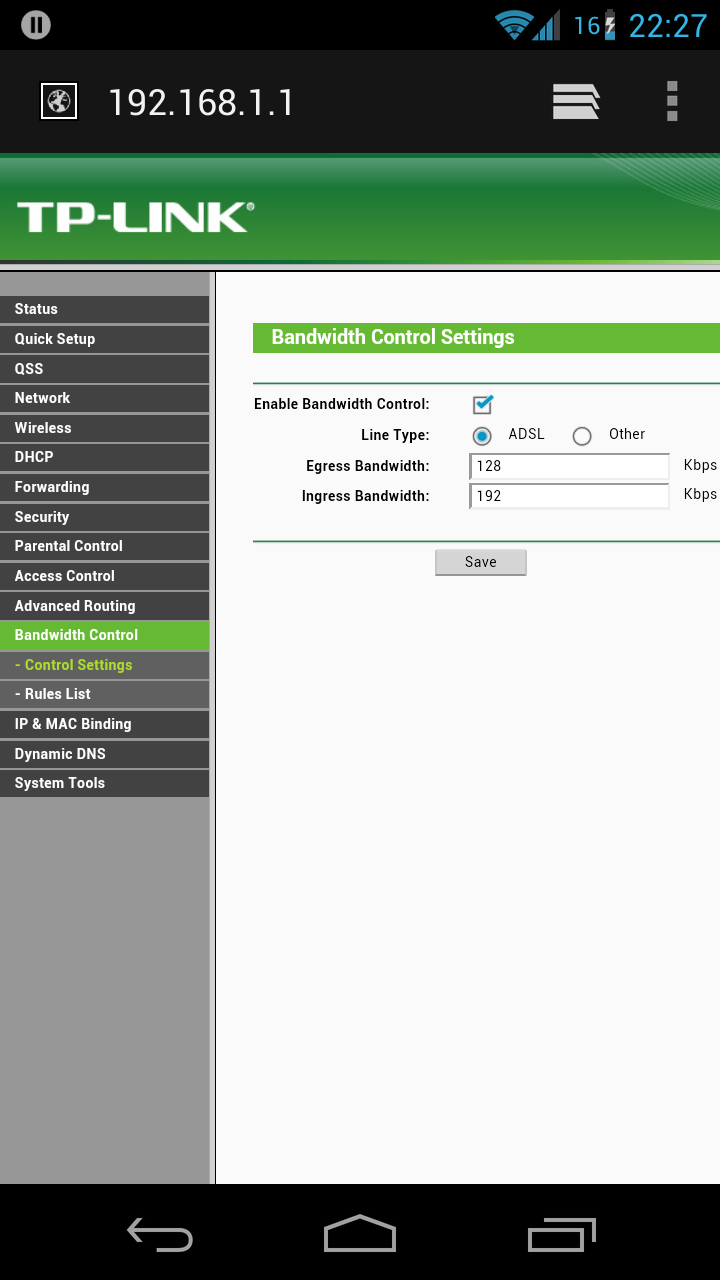Save the bandwidth control settings

tap(480, 562)
